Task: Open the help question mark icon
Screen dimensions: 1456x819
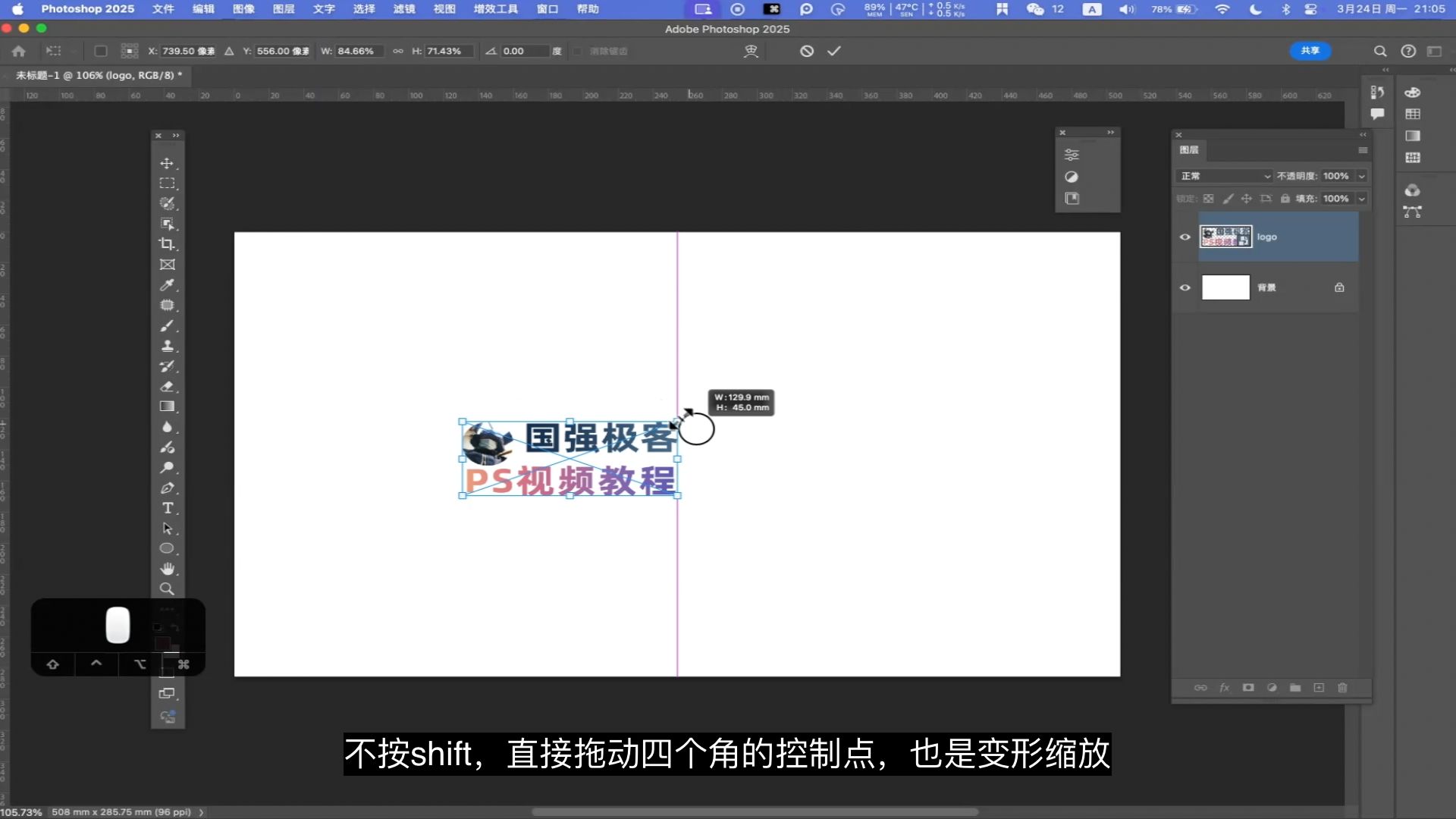Action: click(x=1408, y=51)
